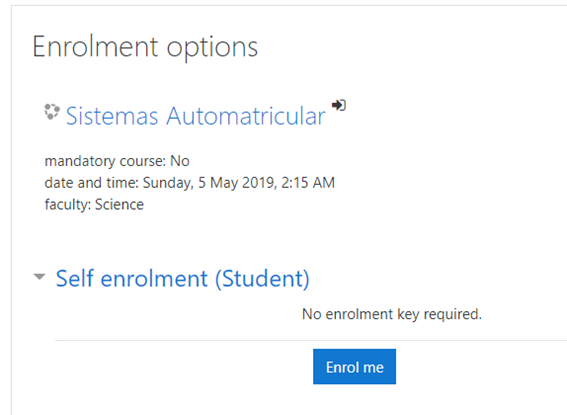Screen dimensions: 567x415
Task: Click the date and time label
Action: point(92,183)
